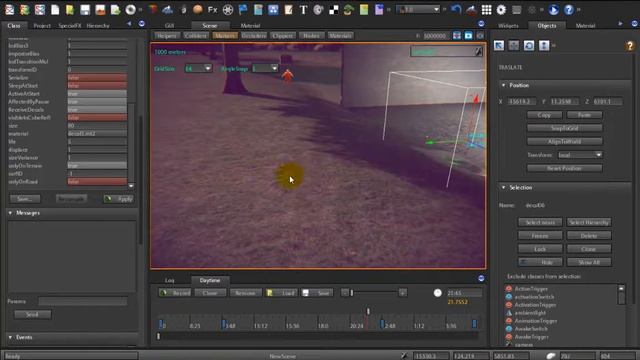
Task: Open the top toolbar combo box
Action: pos(418,9)
